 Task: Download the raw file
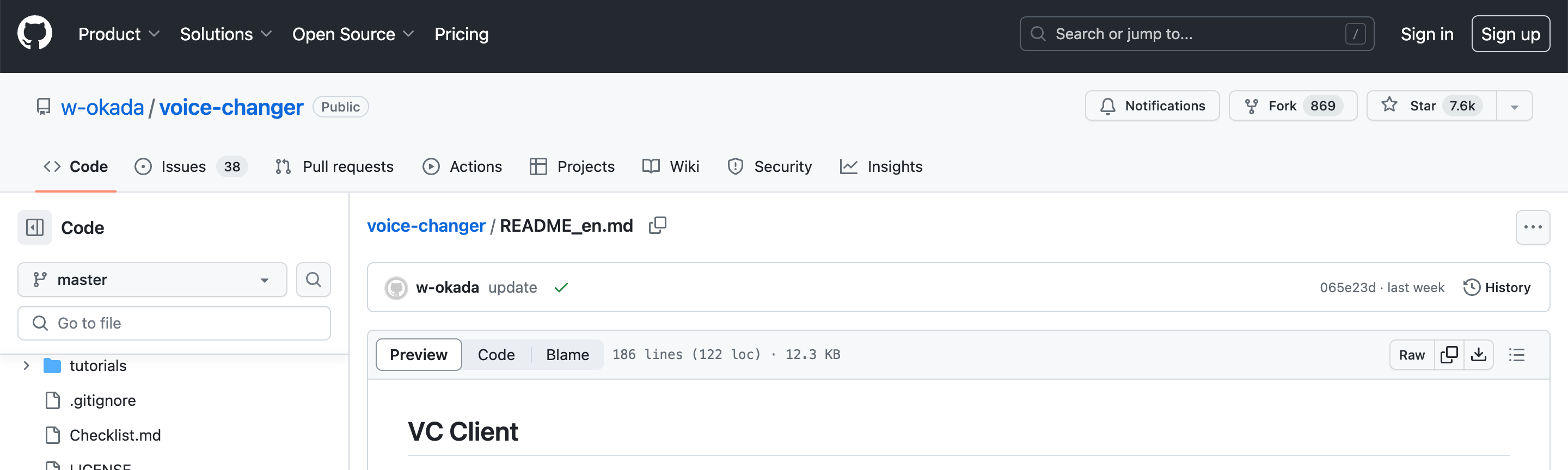1479,355
